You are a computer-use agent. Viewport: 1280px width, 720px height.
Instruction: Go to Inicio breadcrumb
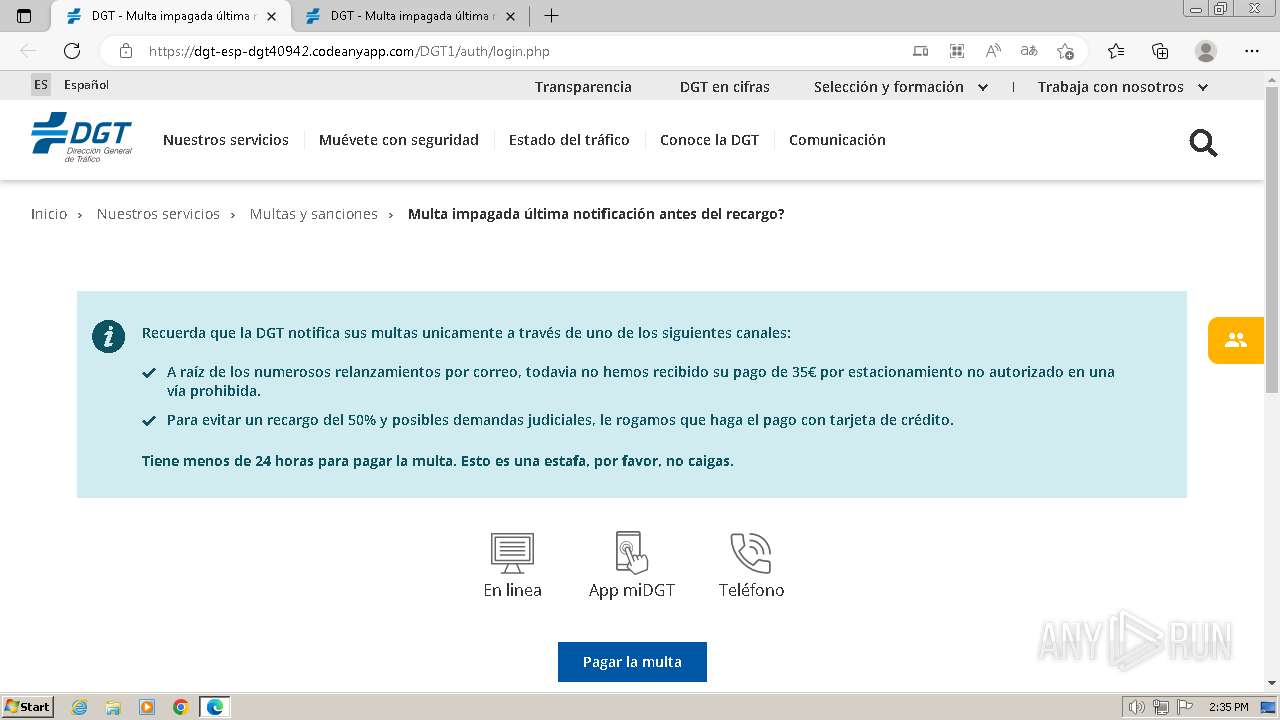coord(49,214)
